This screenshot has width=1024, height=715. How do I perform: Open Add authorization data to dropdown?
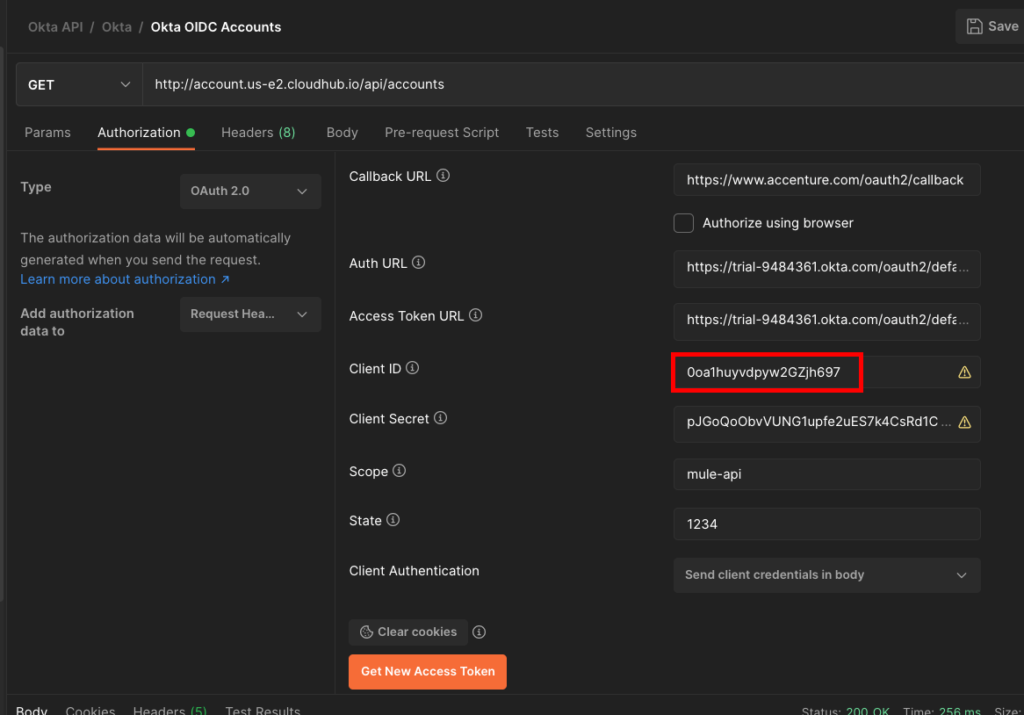(x=250, y=314)
